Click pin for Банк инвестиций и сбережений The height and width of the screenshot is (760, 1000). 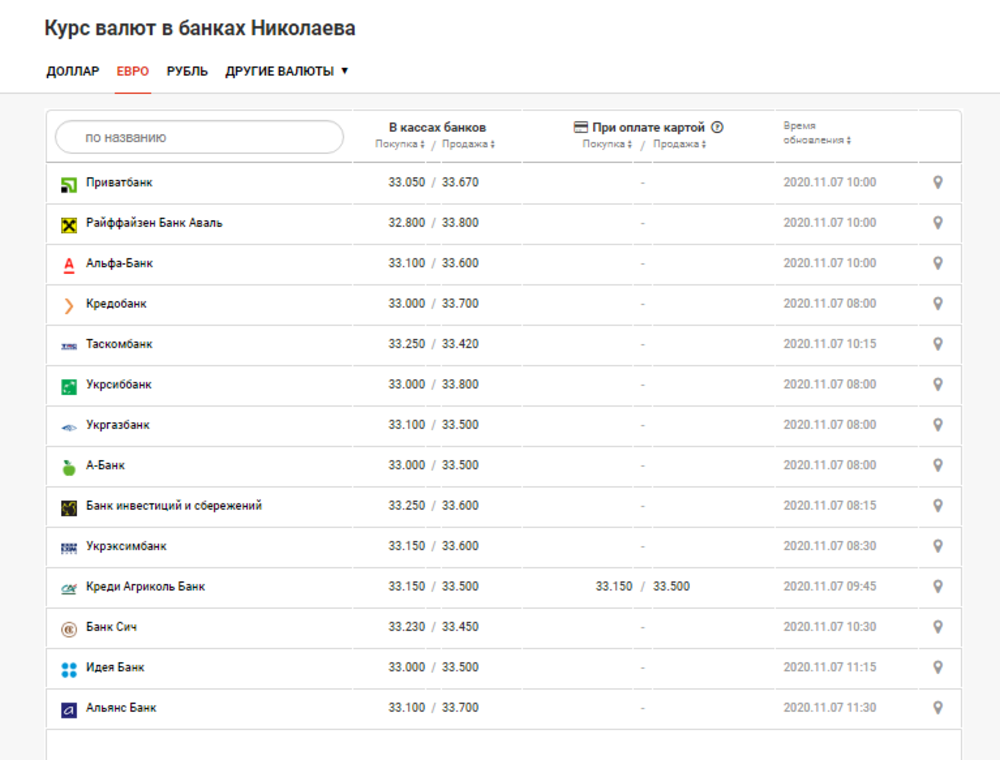pyautogui.click(x=938, y=506)
